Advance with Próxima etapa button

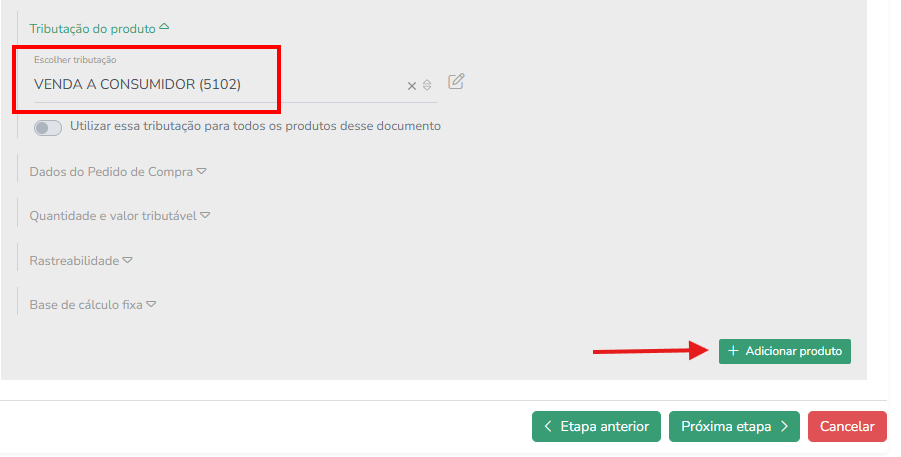tap(734, 427)
